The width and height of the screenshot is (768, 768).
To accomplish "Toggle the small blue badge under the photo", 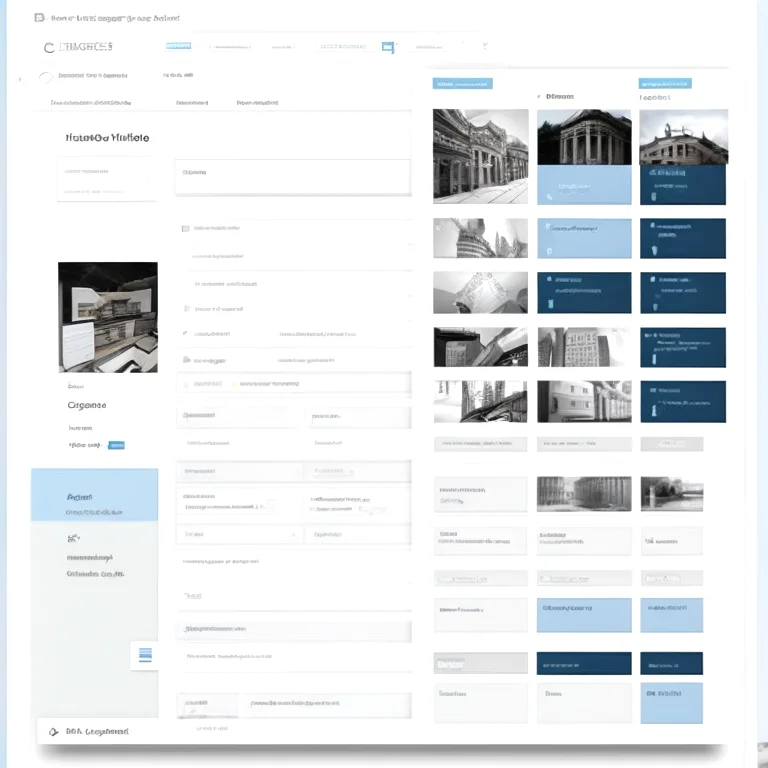I will click(116, 445).
